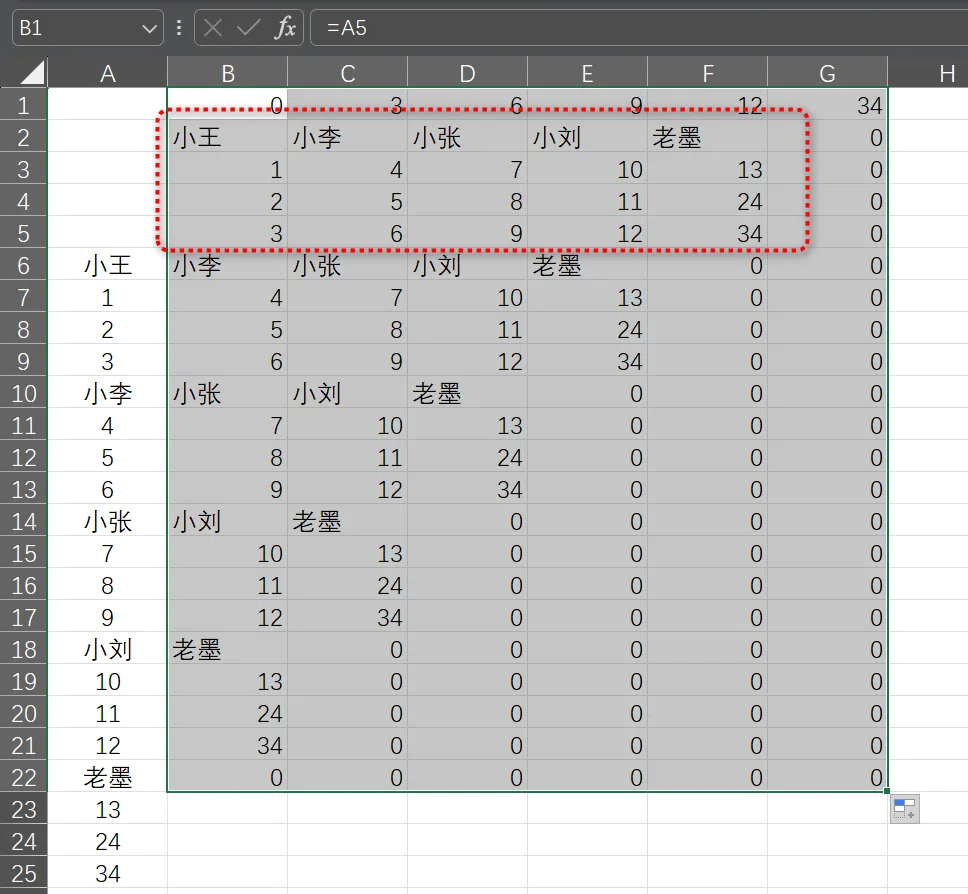Select row 1 header
The width and height of the screenshot is (968, 894).
pyautogui.click(x=23, y=106)
